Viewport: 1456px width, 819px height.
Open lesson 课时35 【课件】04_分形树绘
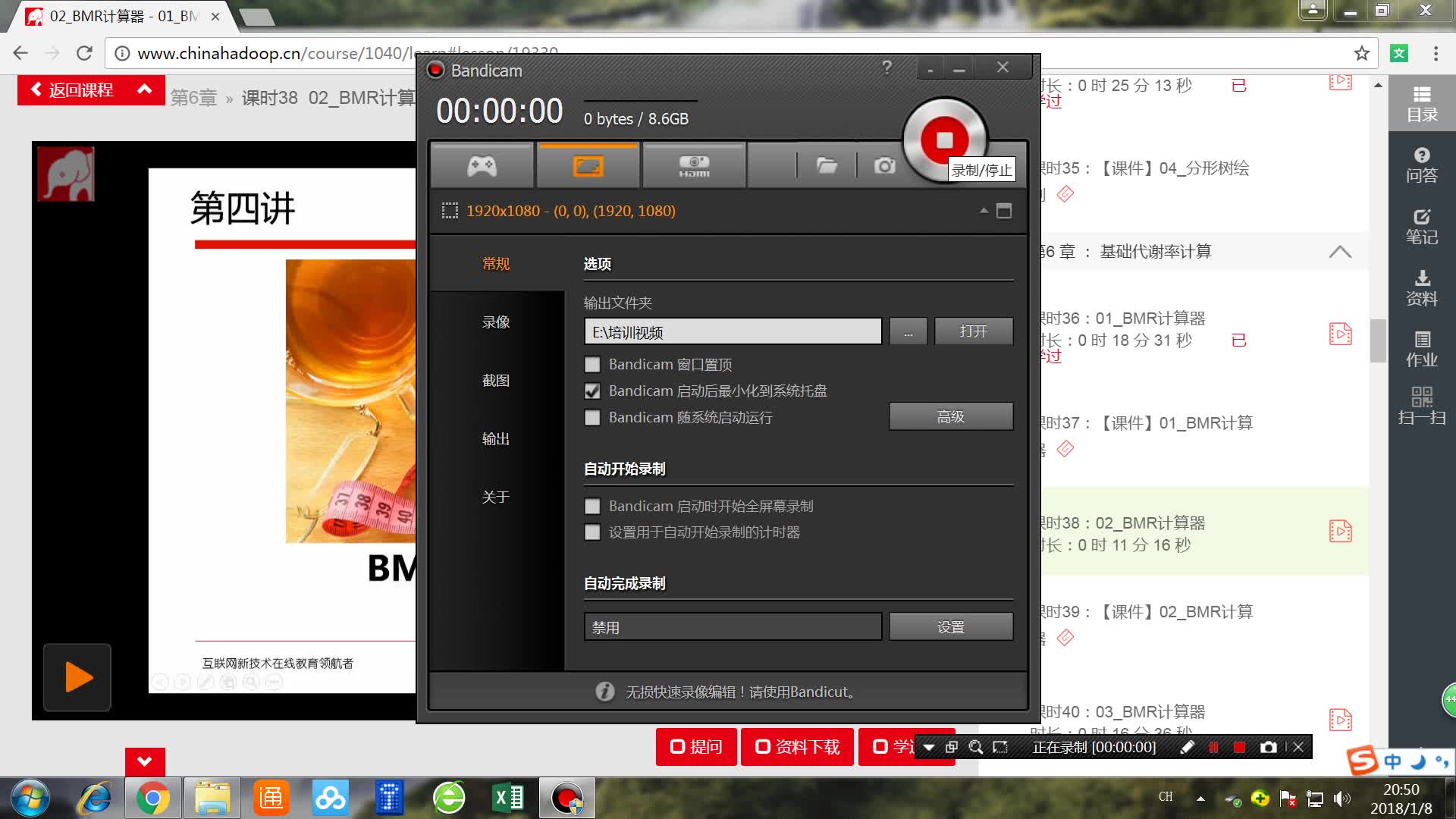(x=1145, y=168)
